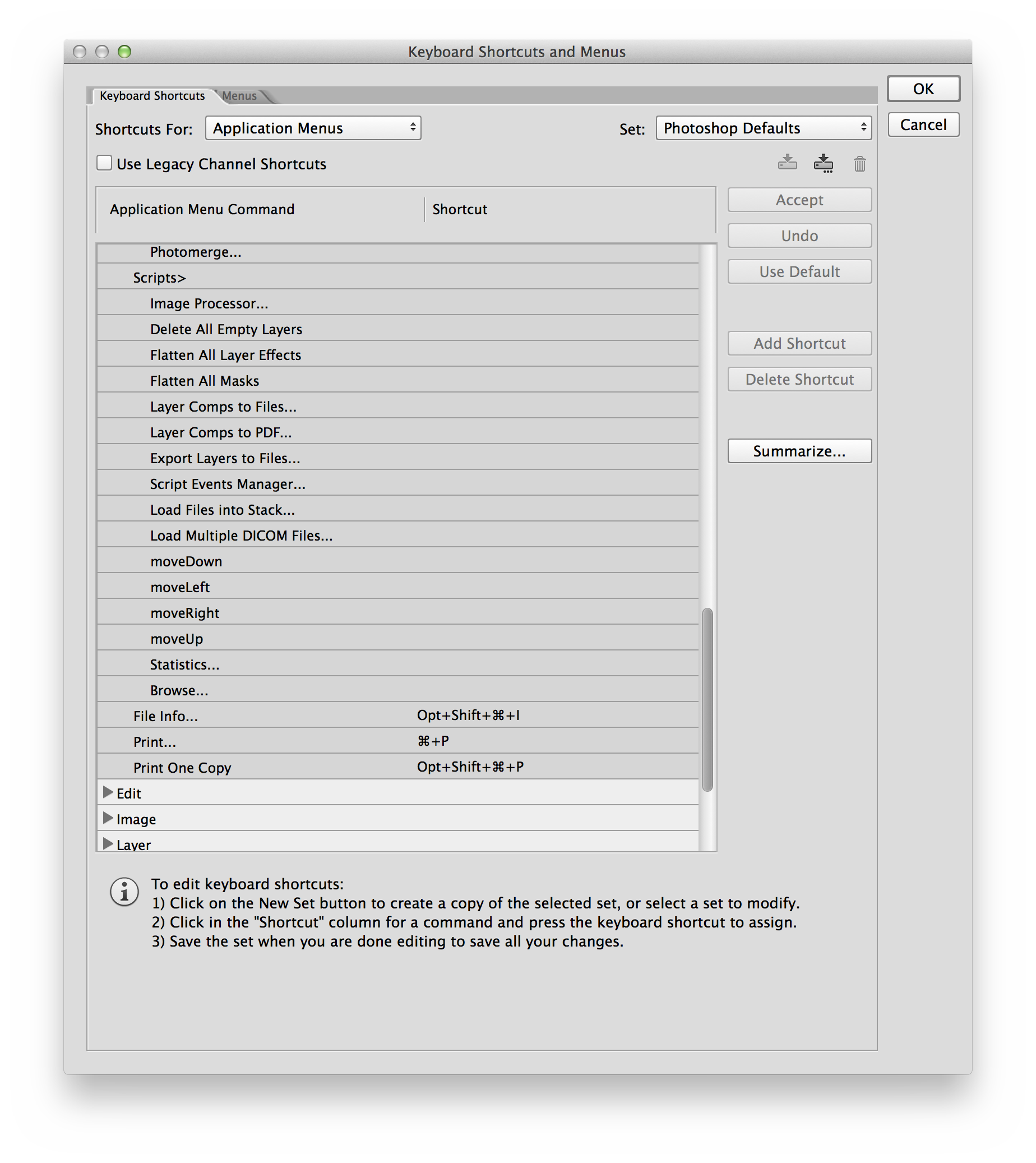Click the Summarize... button

(x=799, y=451)
